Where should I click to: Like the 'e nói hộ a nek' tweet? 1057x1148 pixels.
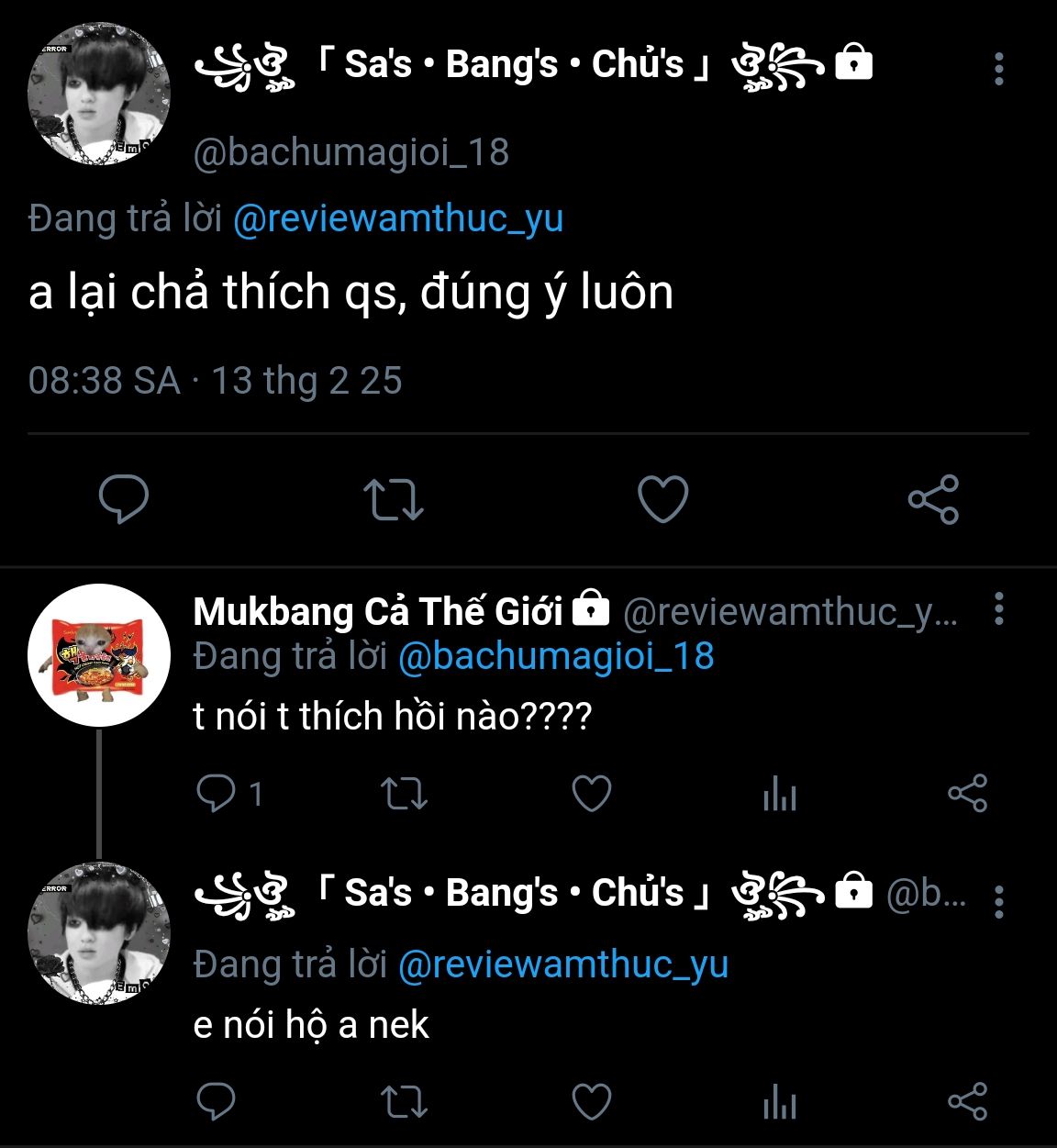(592, 1101)
